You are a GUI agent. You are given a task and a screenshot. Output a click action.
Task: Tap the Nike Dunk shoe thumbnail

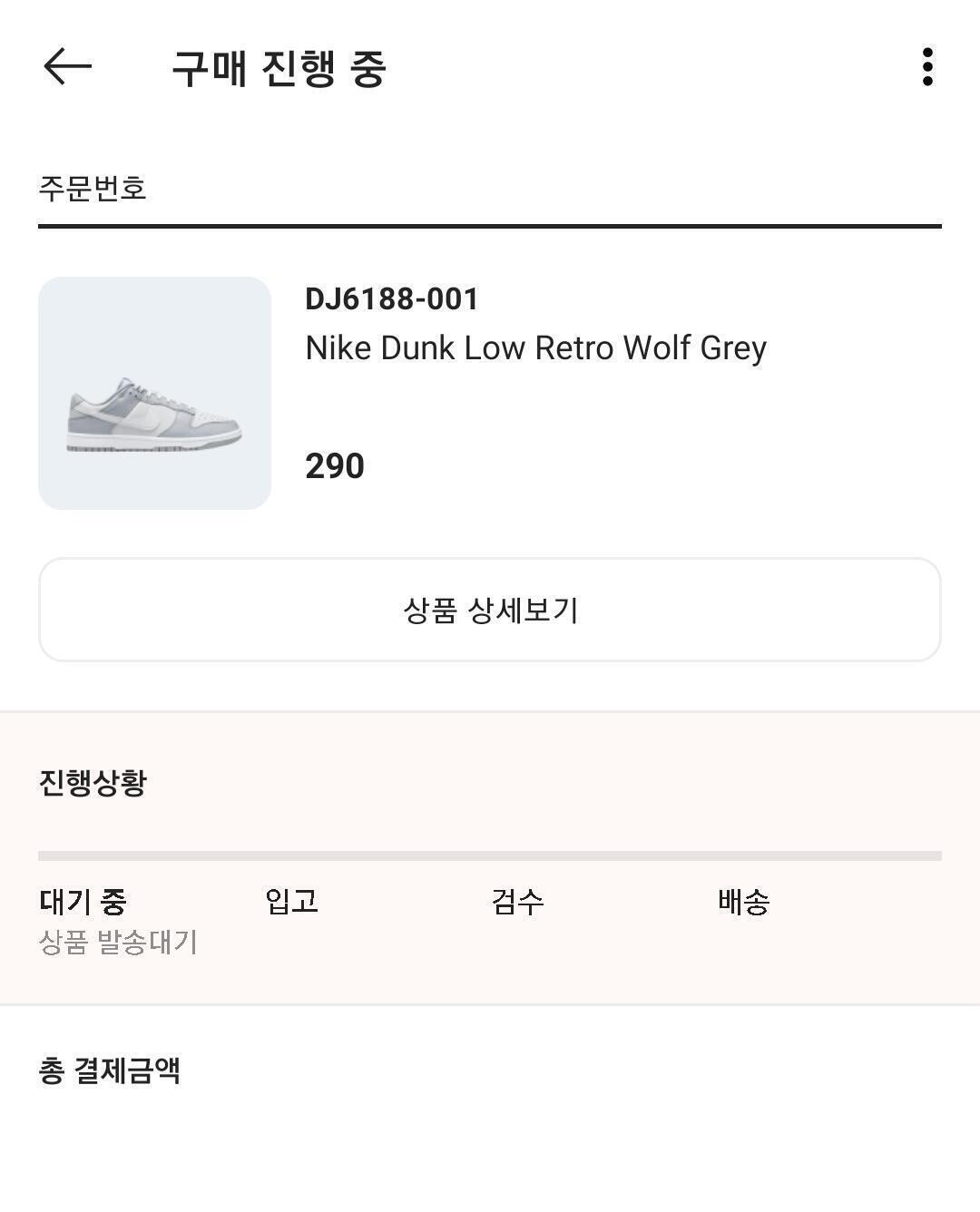154,393
